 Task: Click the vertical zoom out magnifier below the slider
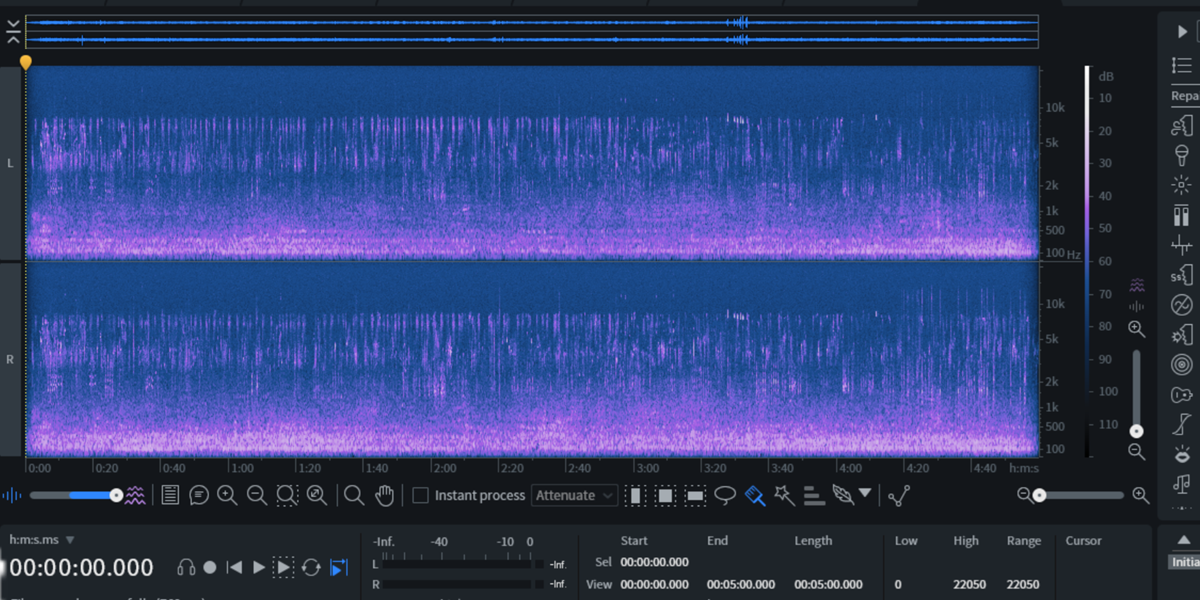[1137, 451]
